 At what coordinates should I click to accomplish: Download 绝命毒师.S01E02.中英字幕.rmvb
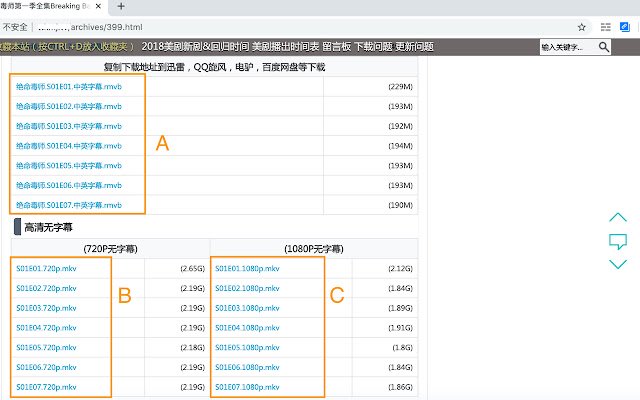(69, 106)
